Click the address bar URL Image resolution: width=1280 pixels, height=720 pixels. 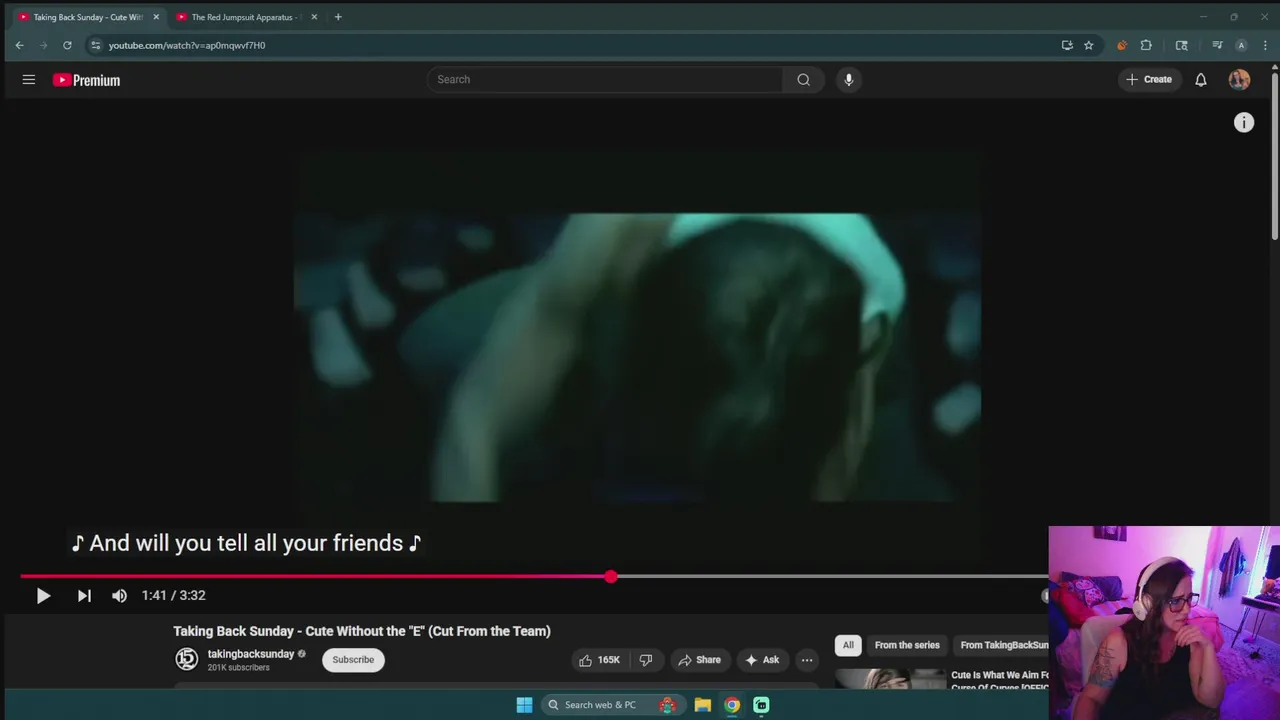pyautogui.click(x=187, y=45)
